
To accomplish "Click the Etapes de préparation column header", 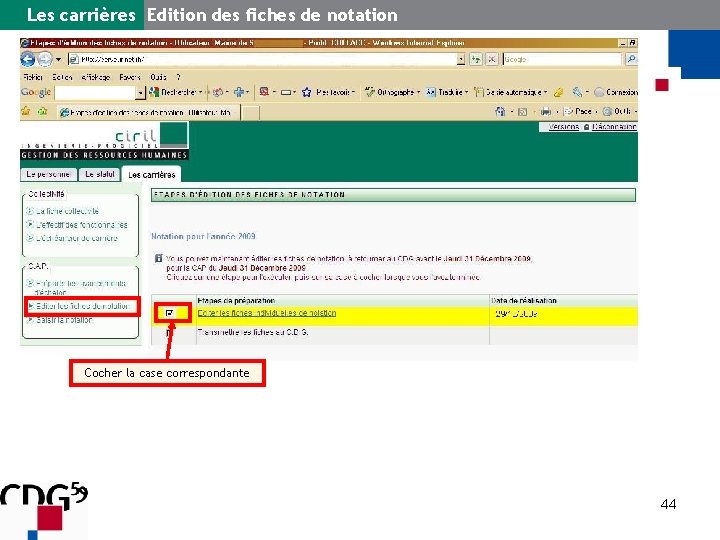I will coord(236,301).
